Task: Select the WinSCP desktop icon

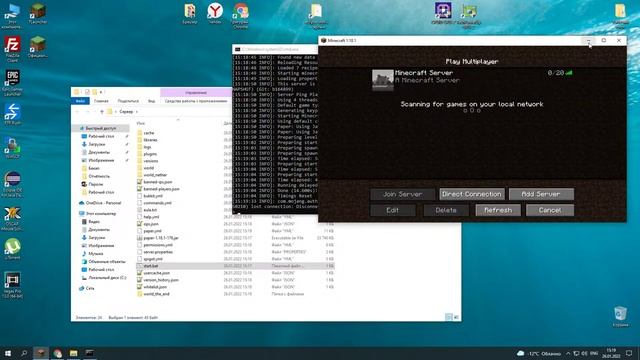Action: 12,148
